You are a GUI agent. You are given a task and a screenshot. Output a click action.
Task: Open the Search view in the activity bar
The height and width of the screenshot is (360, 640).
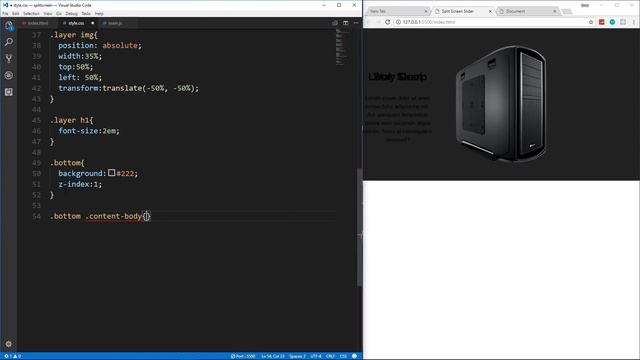(9, 42)
